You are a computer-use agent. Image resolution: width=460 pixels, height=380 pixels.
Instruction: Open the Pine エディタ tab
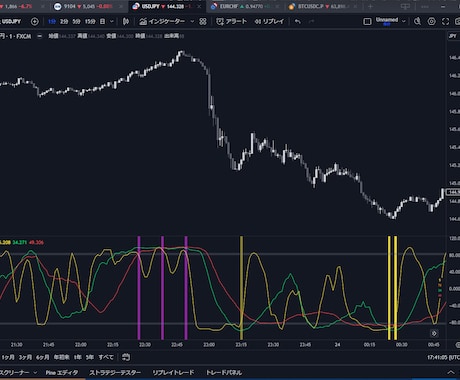pos(62,373)
